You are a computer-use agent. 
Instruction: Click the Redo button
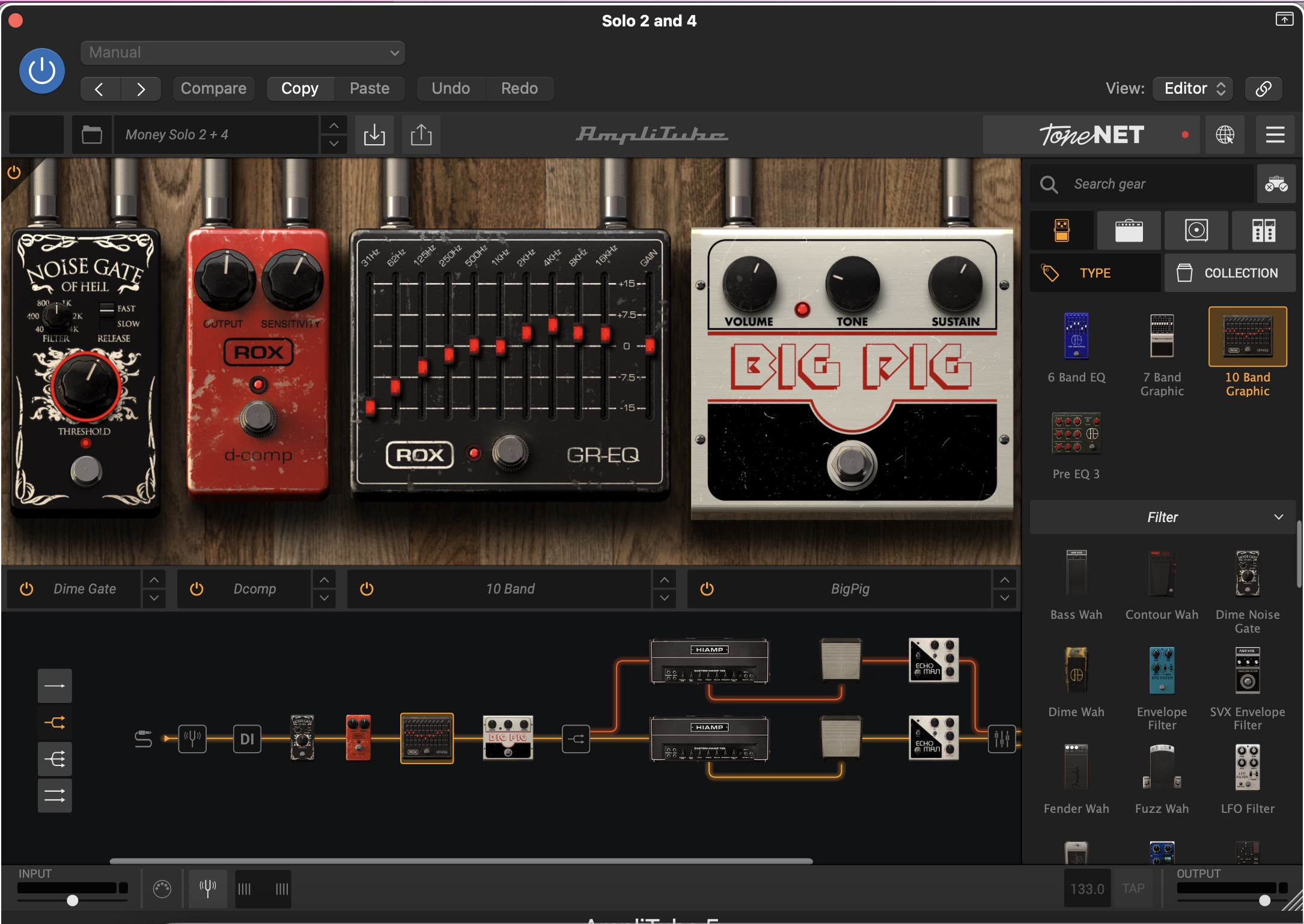(519, 89)
